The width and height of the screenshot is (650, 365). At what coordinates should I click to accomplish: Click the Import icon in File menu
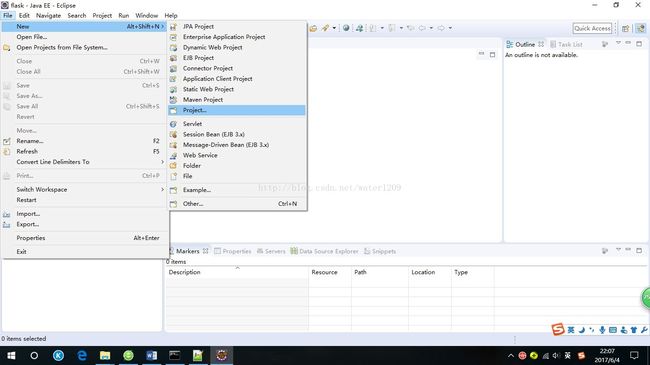[7, 214]
